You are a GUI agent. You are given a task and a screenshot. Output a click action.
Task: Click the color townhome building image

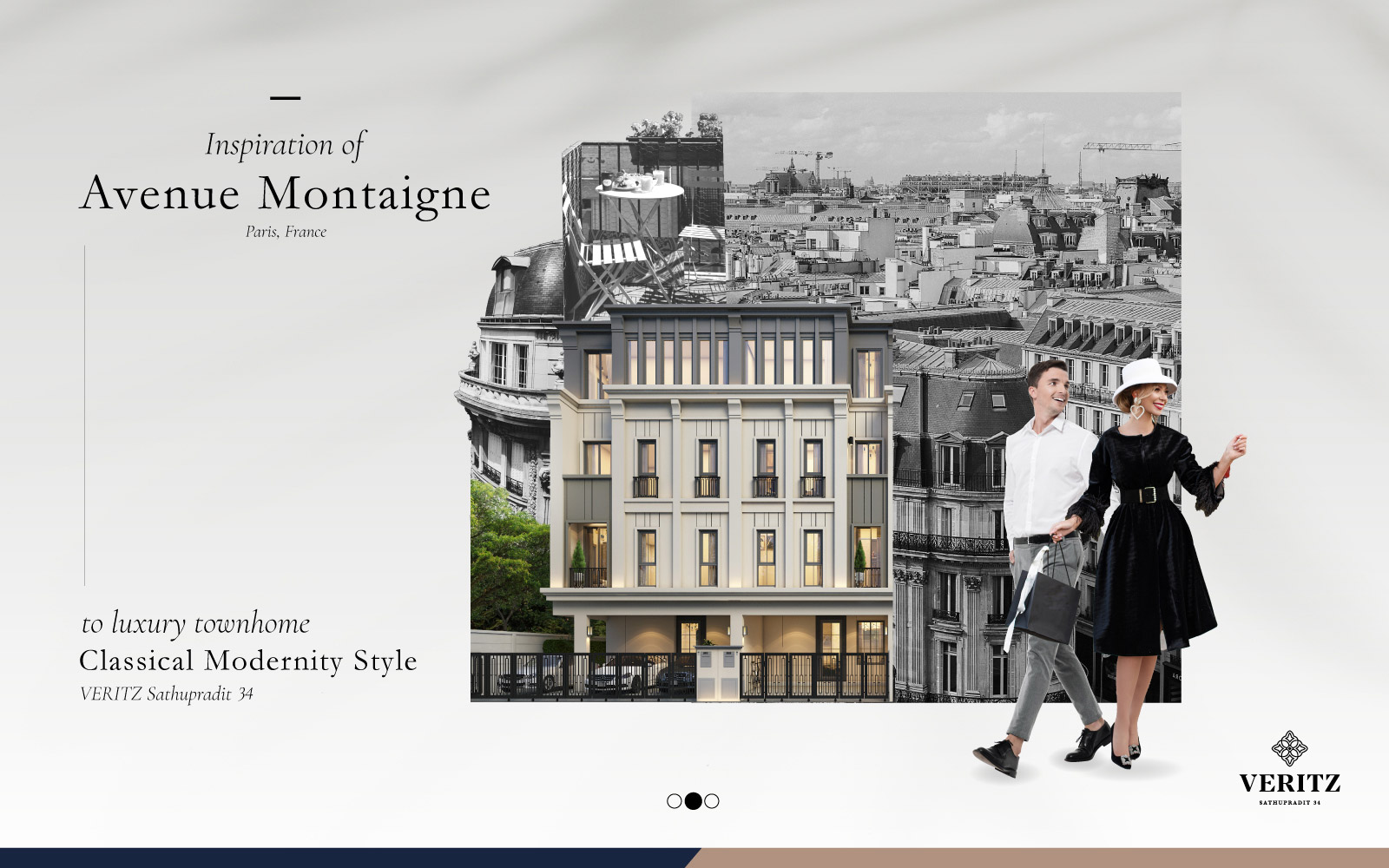[719, 503]
